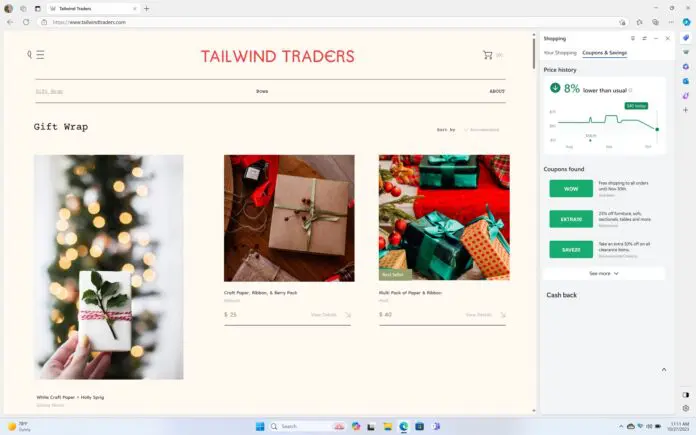The height and width of the screenshot is (435, 696).
Task: Add an app to sidebar with plus icon
Action: coord(686,110)
